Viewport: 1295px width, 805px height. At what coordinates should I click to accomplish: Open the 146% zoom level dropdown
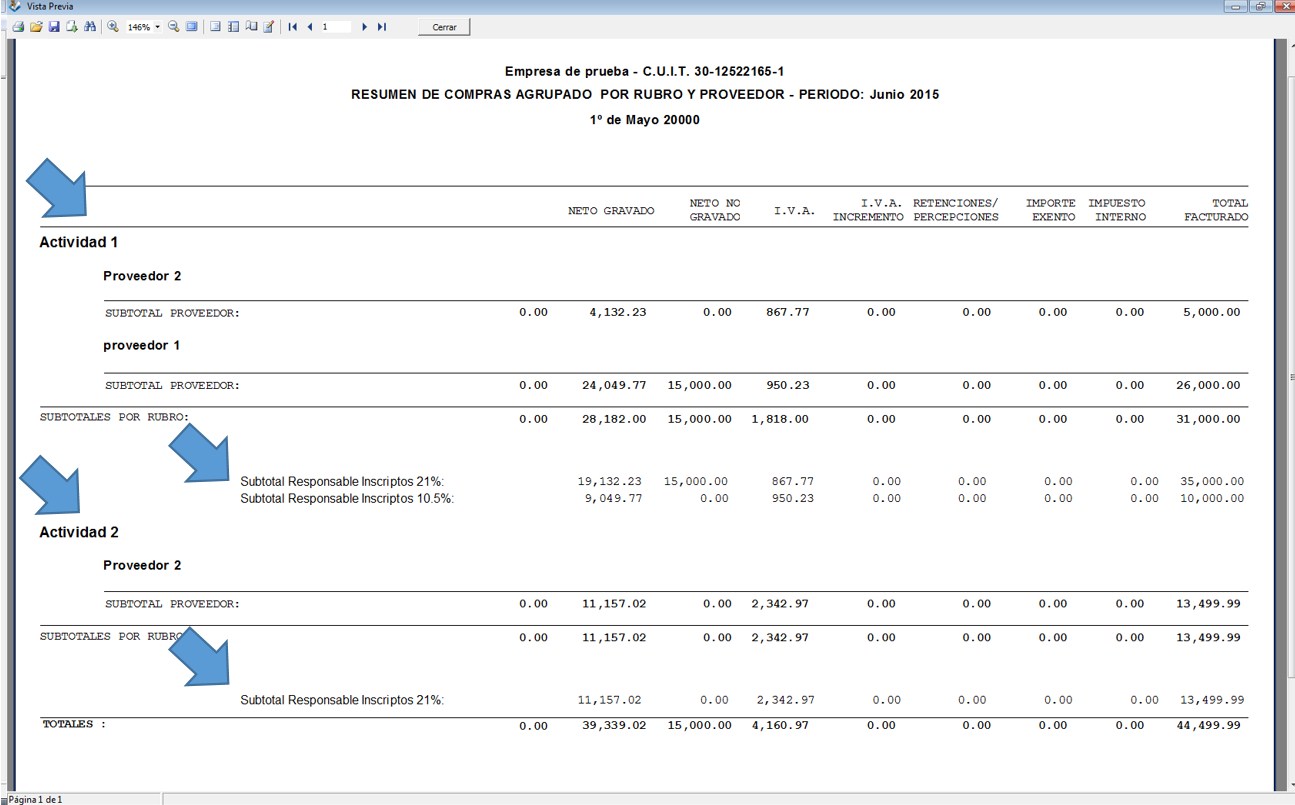pyautogui.click(x=157, y=27)
